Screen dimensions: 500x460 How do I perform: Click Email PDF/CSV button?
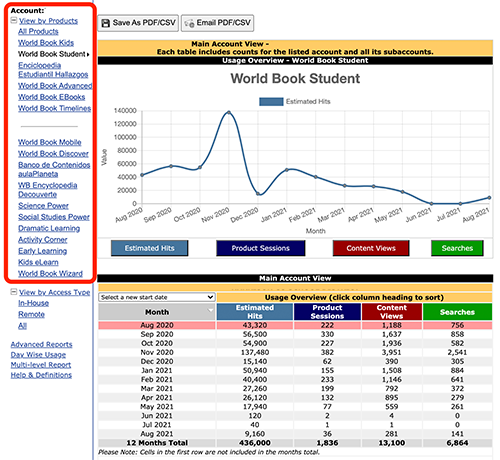217,23
